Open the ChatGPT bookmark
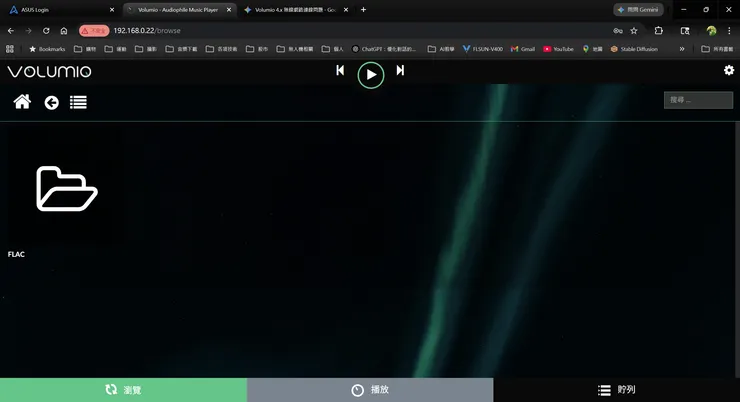 [384, 49]
